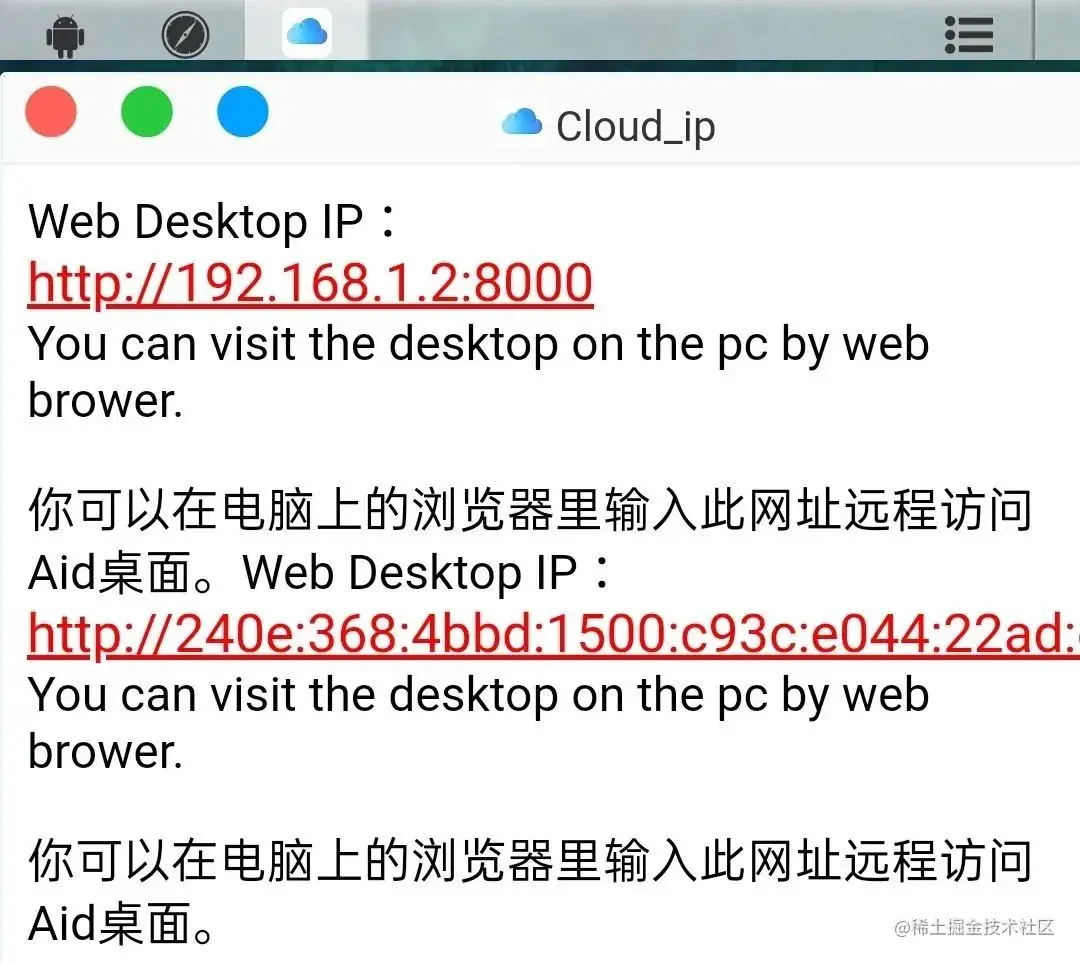Click the green circle window button
The height and width of the screenshot is (963, 1080).
pyautogui.click(x=147, y=112)
